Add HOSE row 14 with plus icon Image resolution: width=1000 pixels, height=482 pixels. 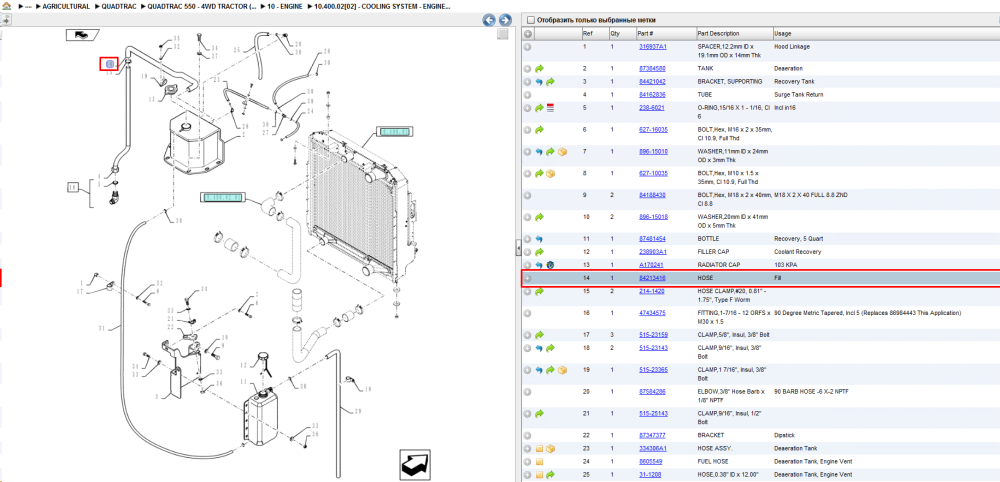tap(527, 278)
